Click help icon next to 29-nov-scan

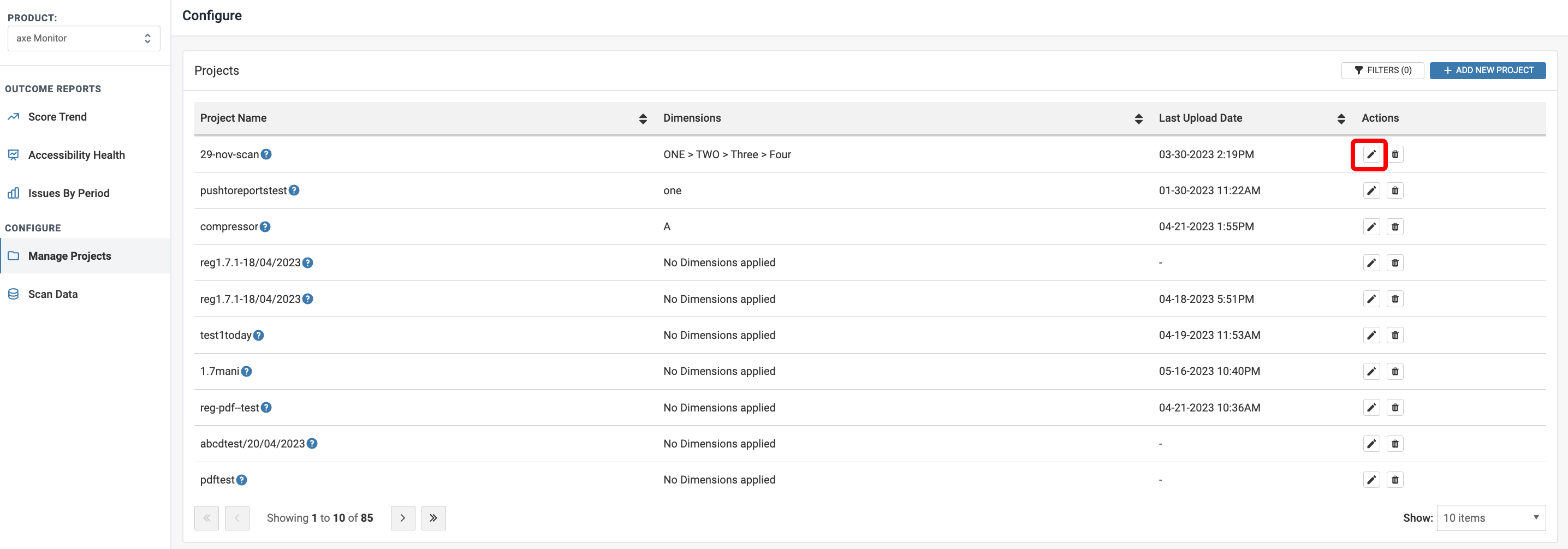266,154
